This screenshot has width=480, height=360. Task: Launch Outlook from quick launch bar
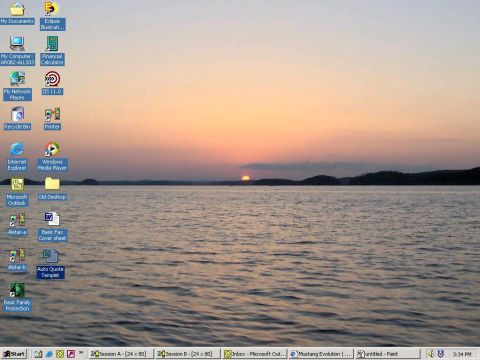[60, 354]
